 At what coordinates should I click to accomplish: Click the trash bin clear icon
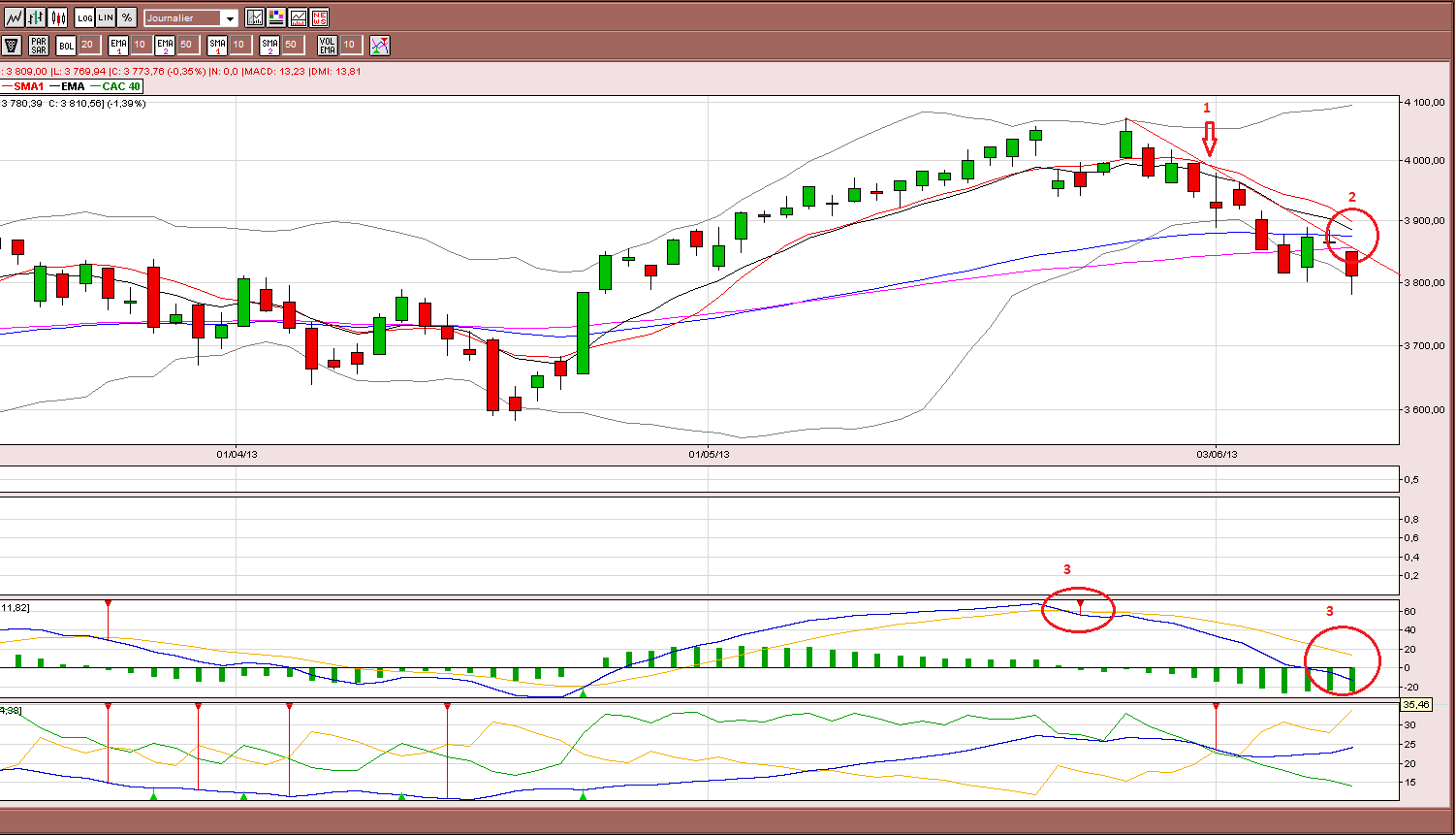tap(12, 45)
